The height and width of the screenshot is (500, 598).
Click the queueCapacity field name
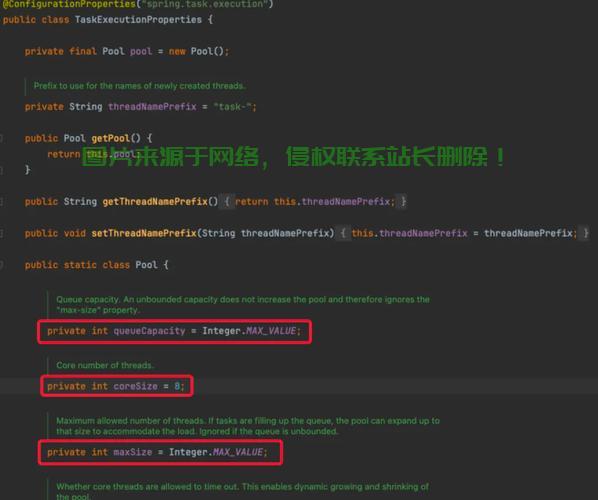pyautogui.click(x=150, y=331)
